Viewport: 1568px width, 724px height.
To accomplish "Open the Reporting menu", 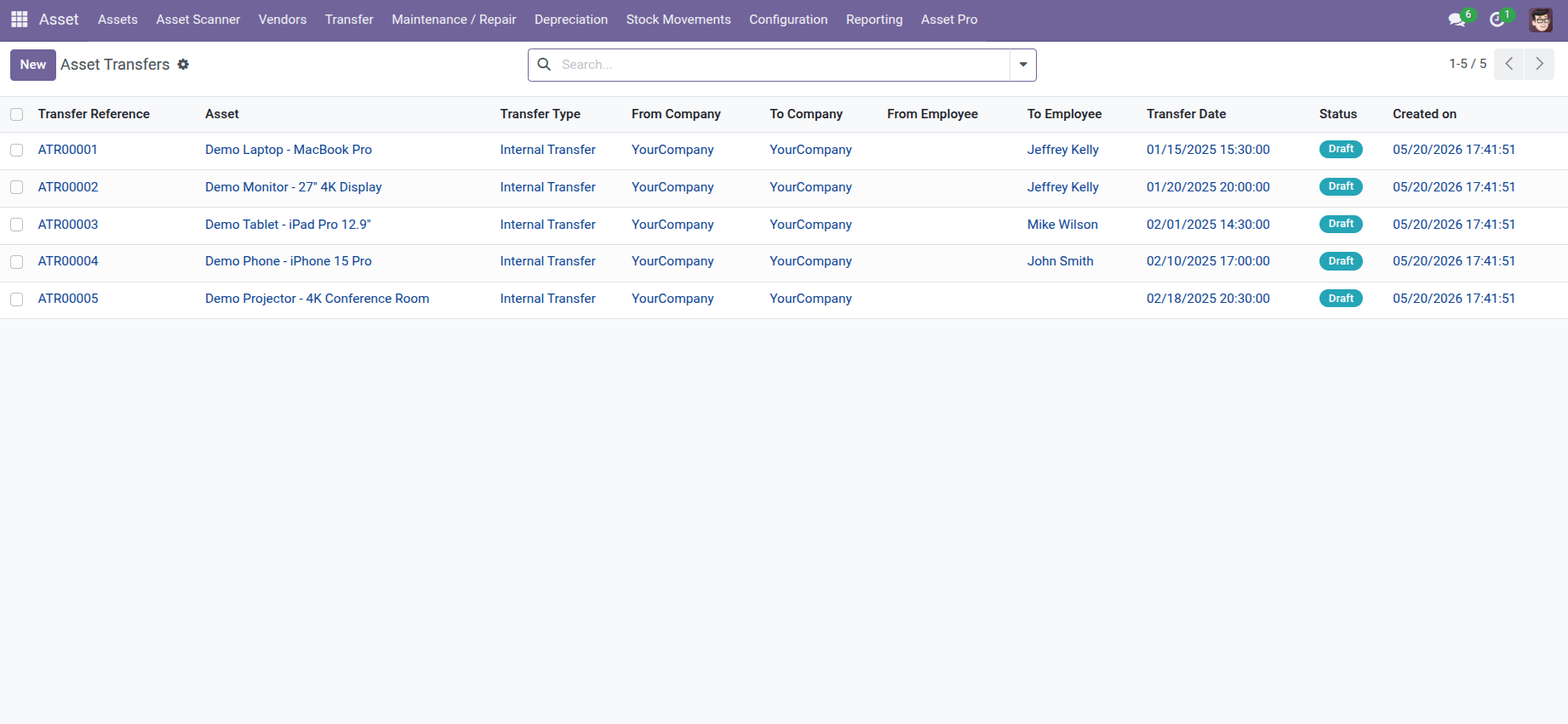I will (874, 20).
